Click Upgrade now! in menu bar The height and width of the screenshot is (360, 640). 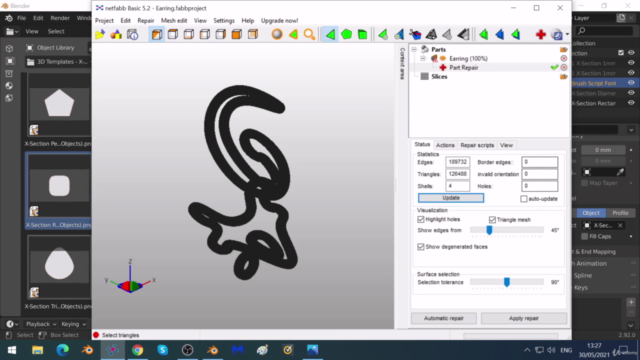280,20
